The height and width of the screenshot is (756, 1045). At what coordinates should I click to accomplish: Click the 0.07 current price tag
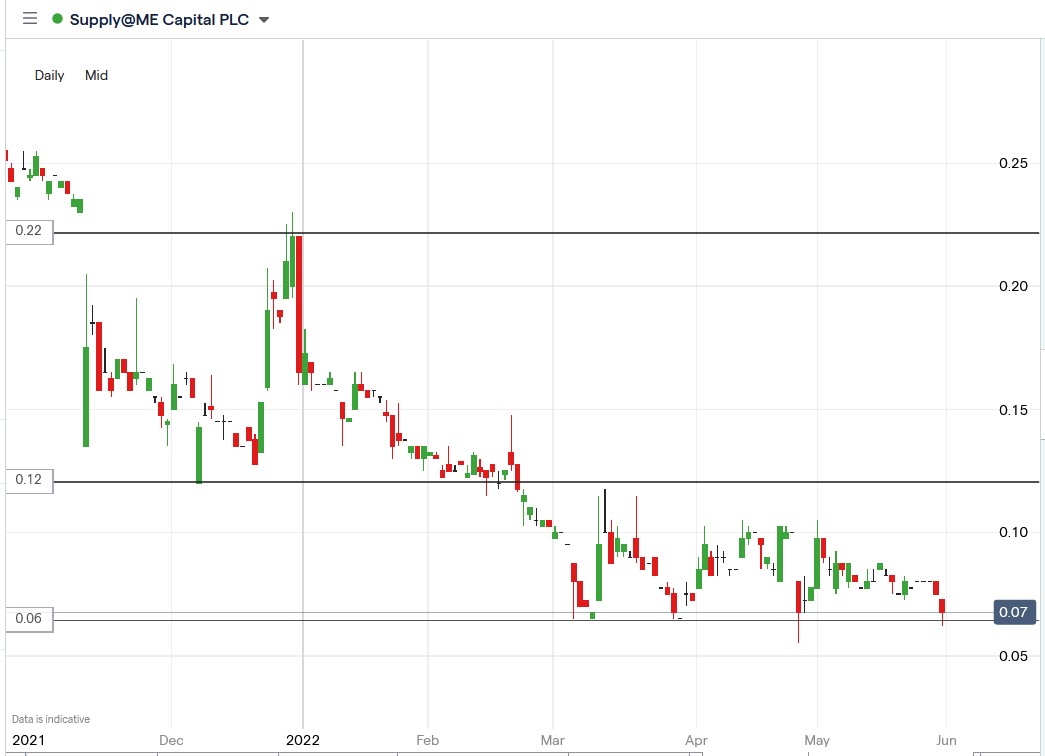(x=1014, y=613)
